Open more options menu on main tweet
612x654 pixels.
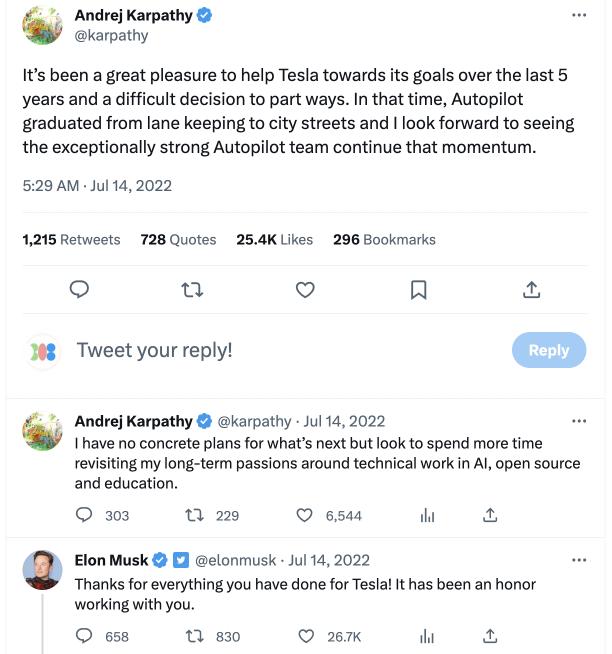coord(579,16)
